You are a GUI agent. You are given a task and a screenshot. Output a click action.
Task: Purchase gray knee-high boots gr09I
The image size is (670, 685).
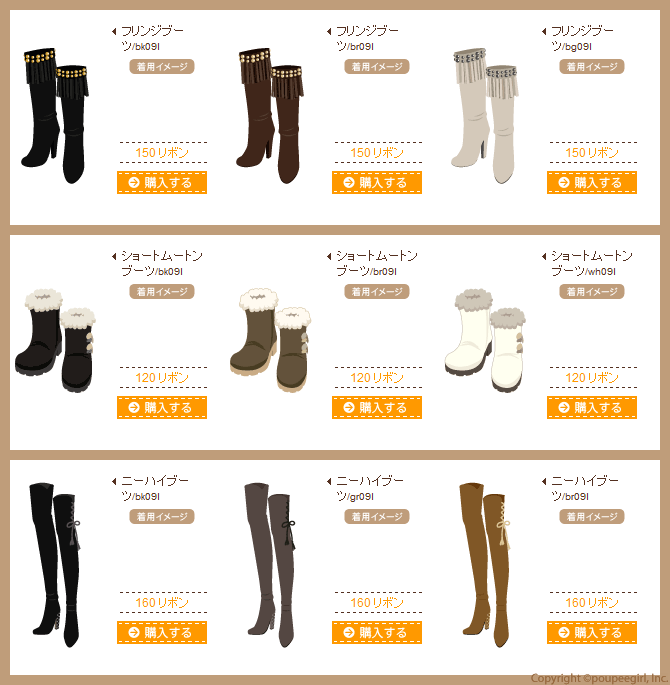[x=377, y=632]
